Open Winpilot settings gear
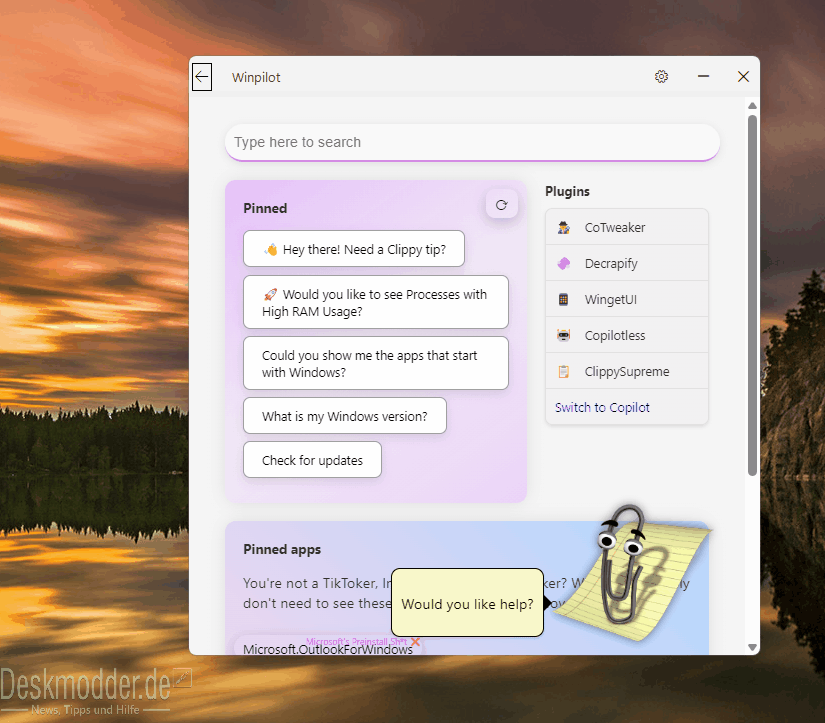The width and height of the screenshot is (825, 723). 661,77
